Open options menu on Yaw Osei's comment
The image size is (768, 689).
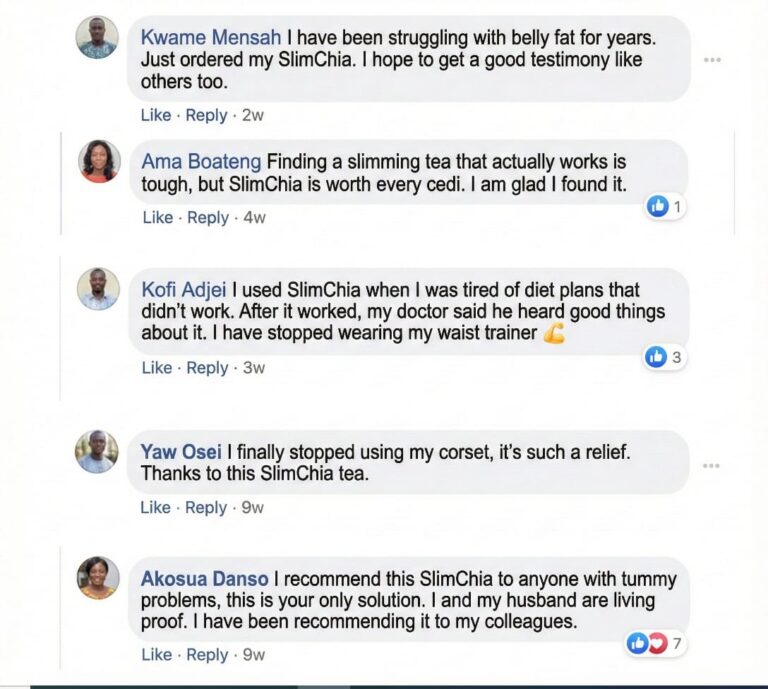pyautogui.click(x=711, y=465)
